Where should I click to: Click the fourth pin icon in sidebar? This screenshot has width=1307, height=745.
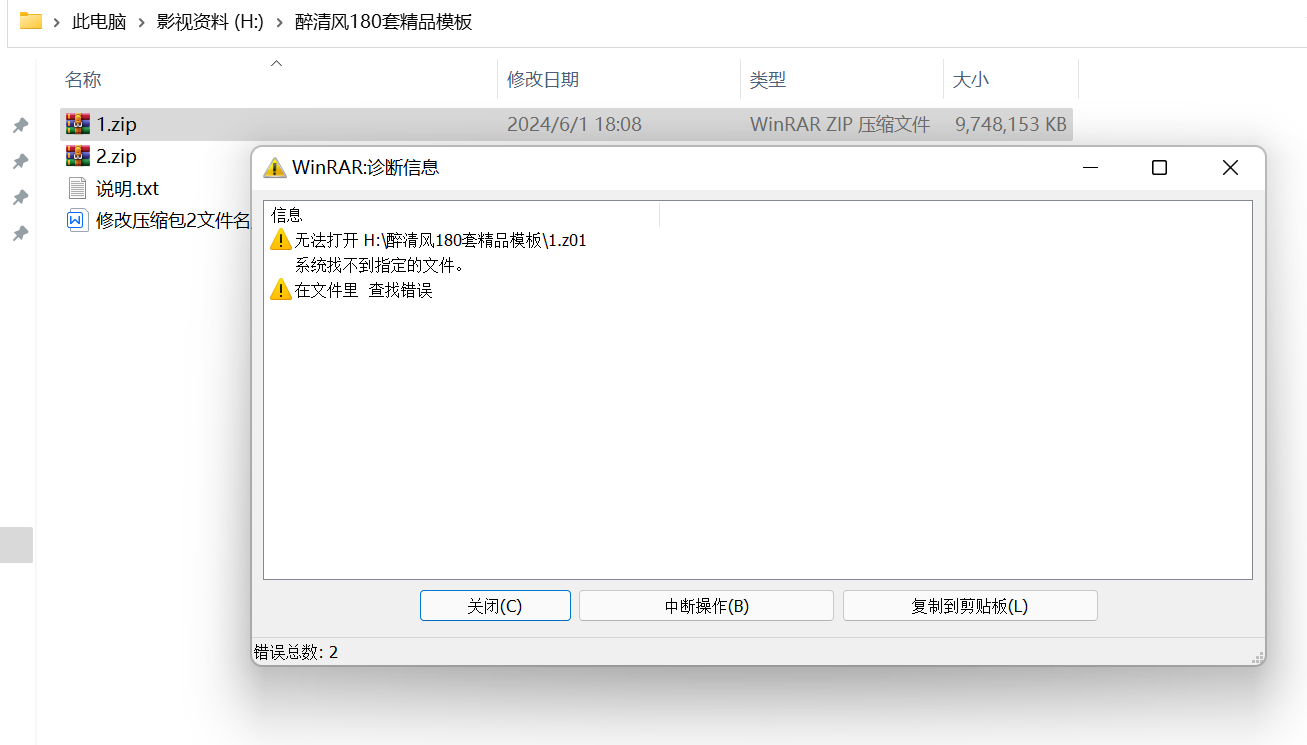point(19,234)
